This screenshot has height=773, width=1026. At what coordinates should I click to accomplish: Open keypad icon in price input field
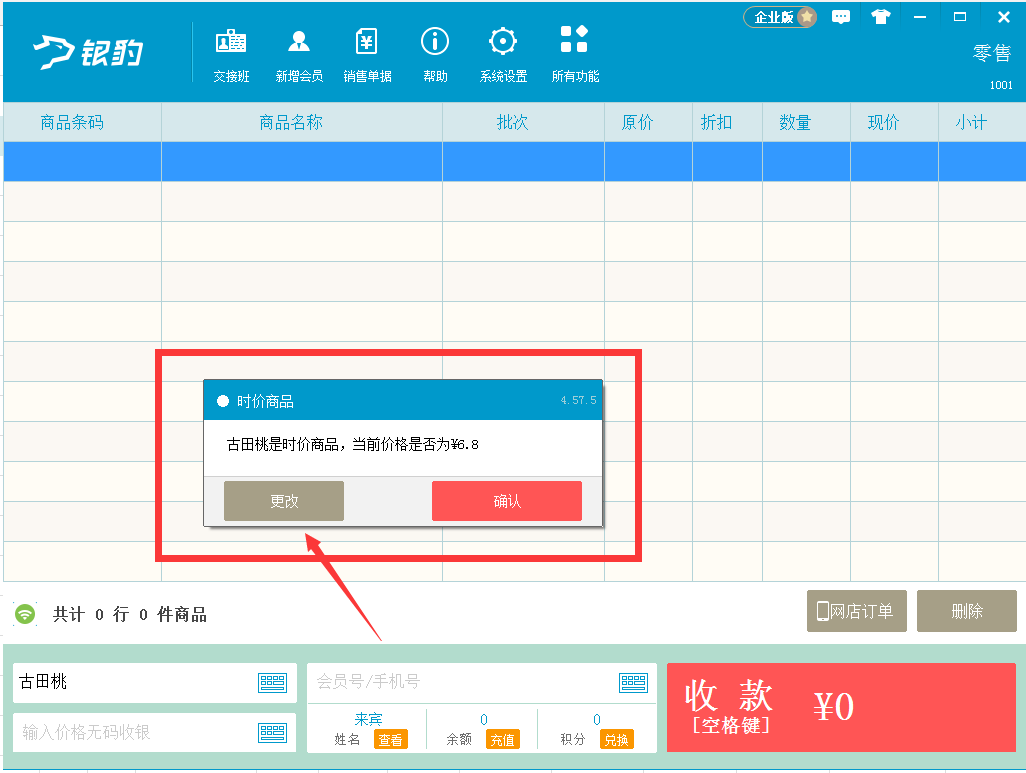coord(272,732)
